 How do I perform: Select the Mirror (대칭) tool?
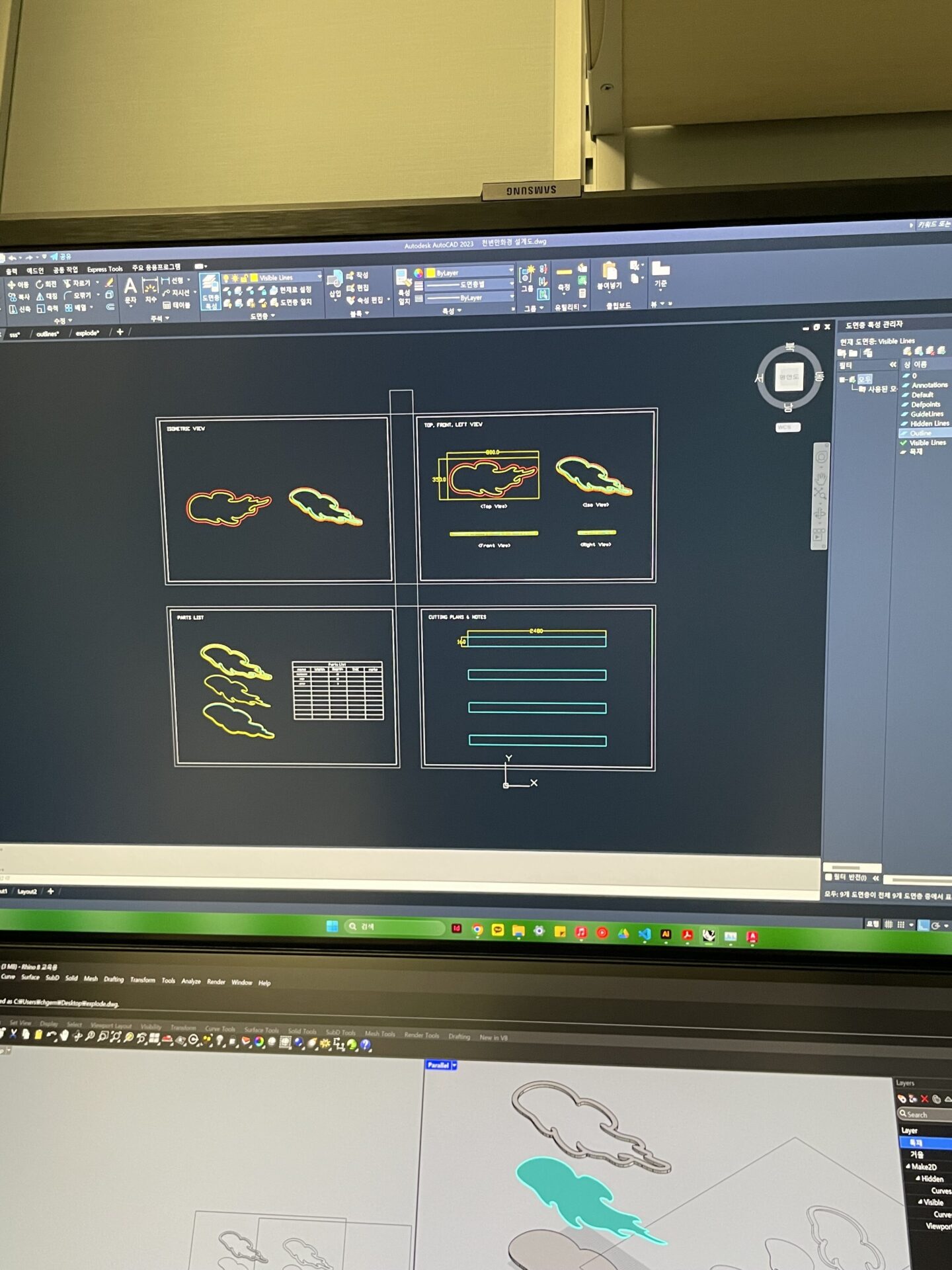[x=46, y=296]
